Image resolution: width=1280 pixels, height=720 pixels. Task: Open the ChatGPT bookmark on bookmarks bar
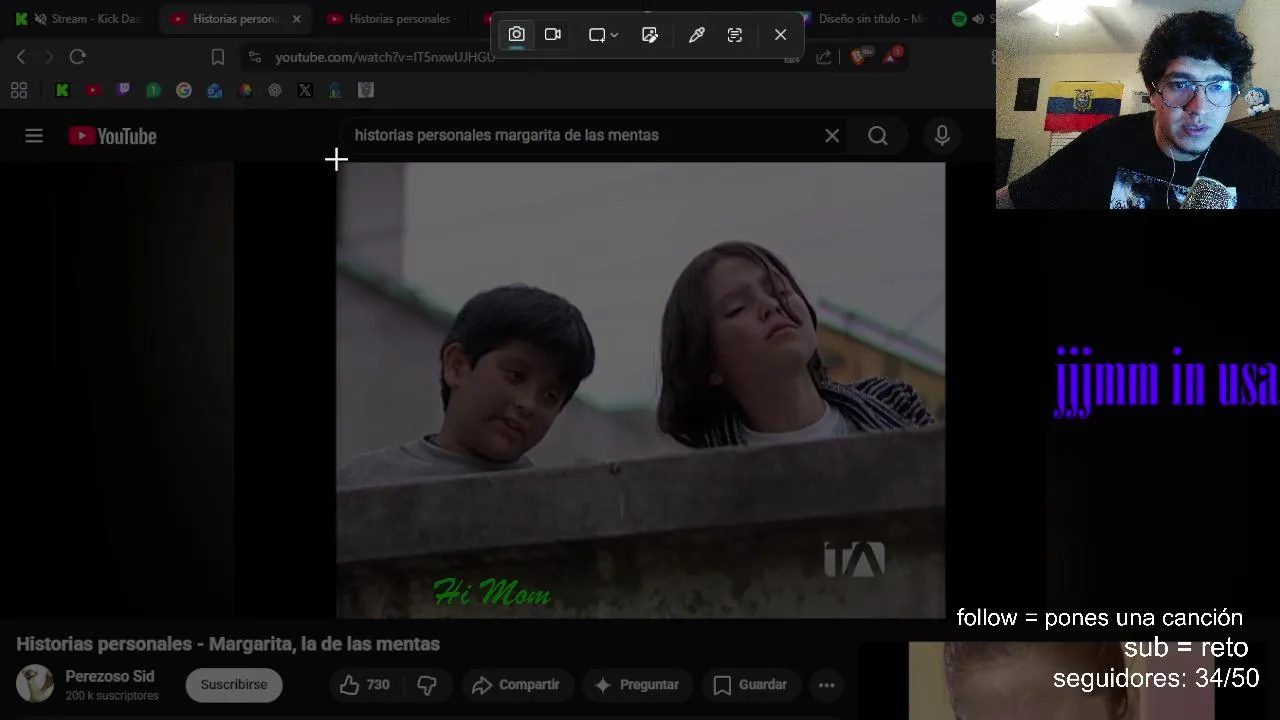(275, 90)
